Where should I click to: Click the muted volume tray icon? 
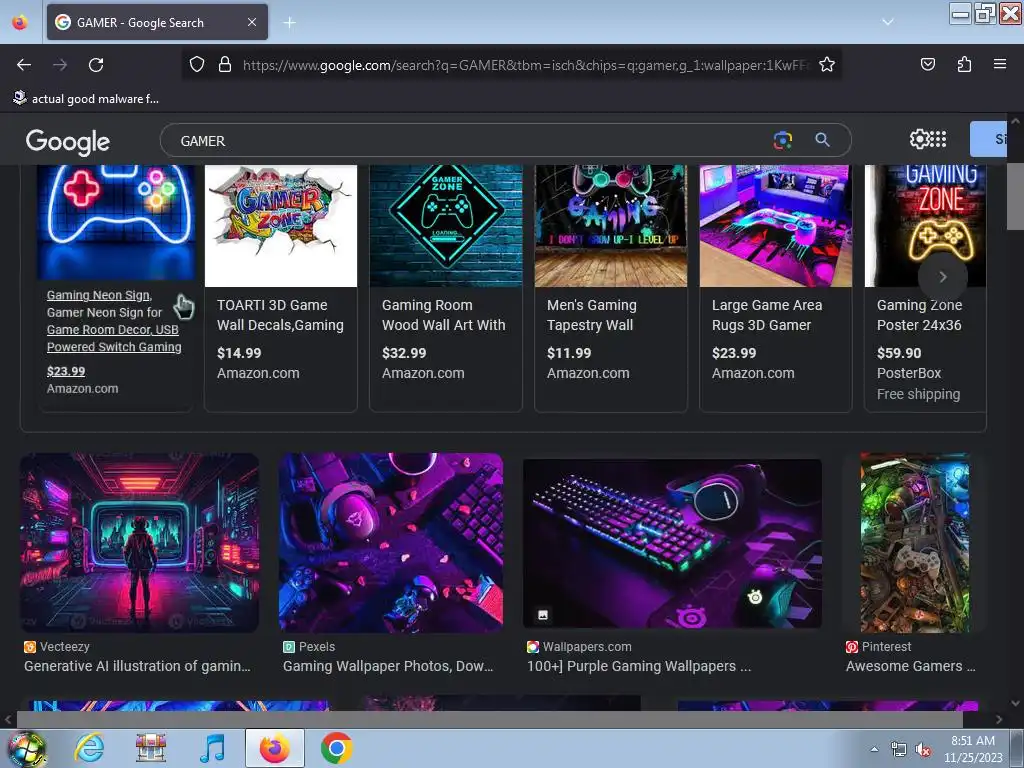(922, 750)
